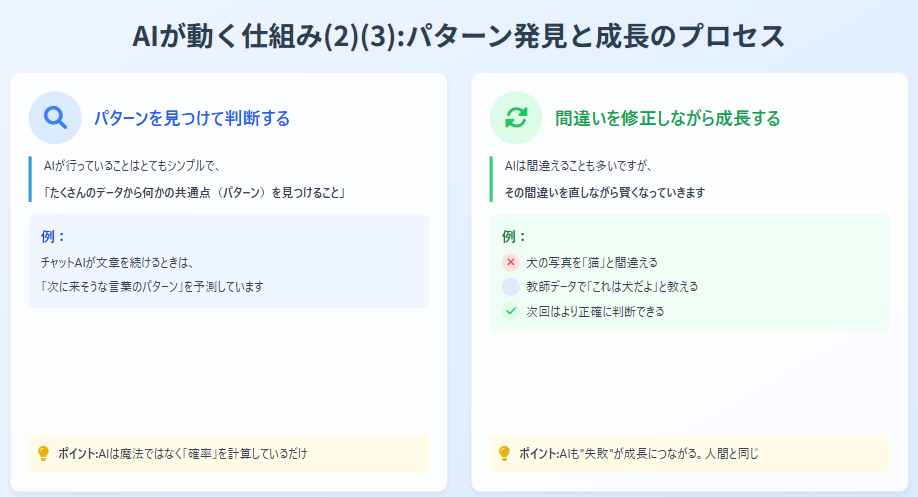This screenshot has height=497, width=918.
Task: Select the text 教師データで「これは犬だよ」と教える
Action: click(612, 287)
